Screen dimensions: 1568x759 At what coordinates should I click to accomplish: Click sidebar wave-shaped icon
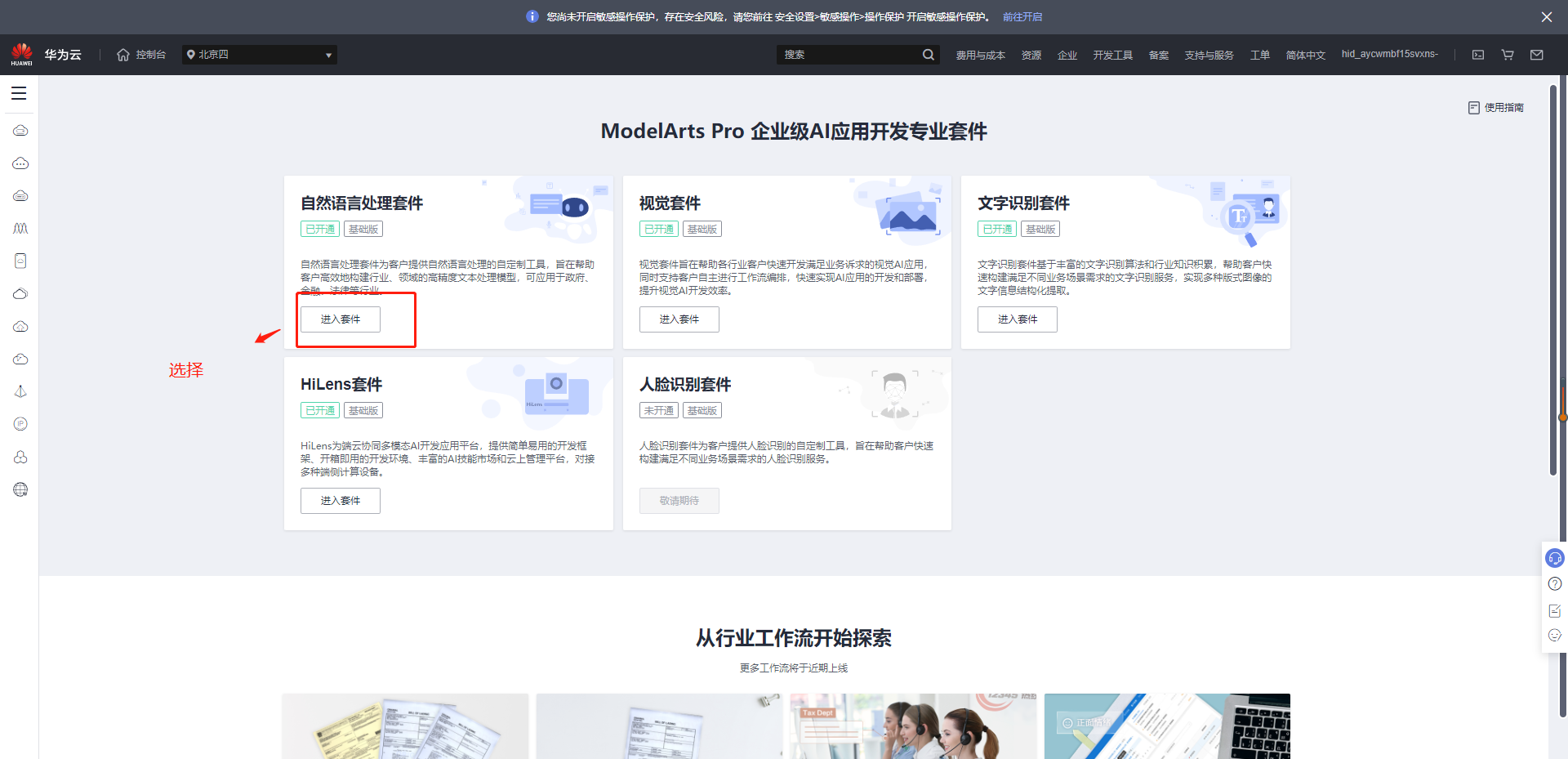(x=20, y=229)
